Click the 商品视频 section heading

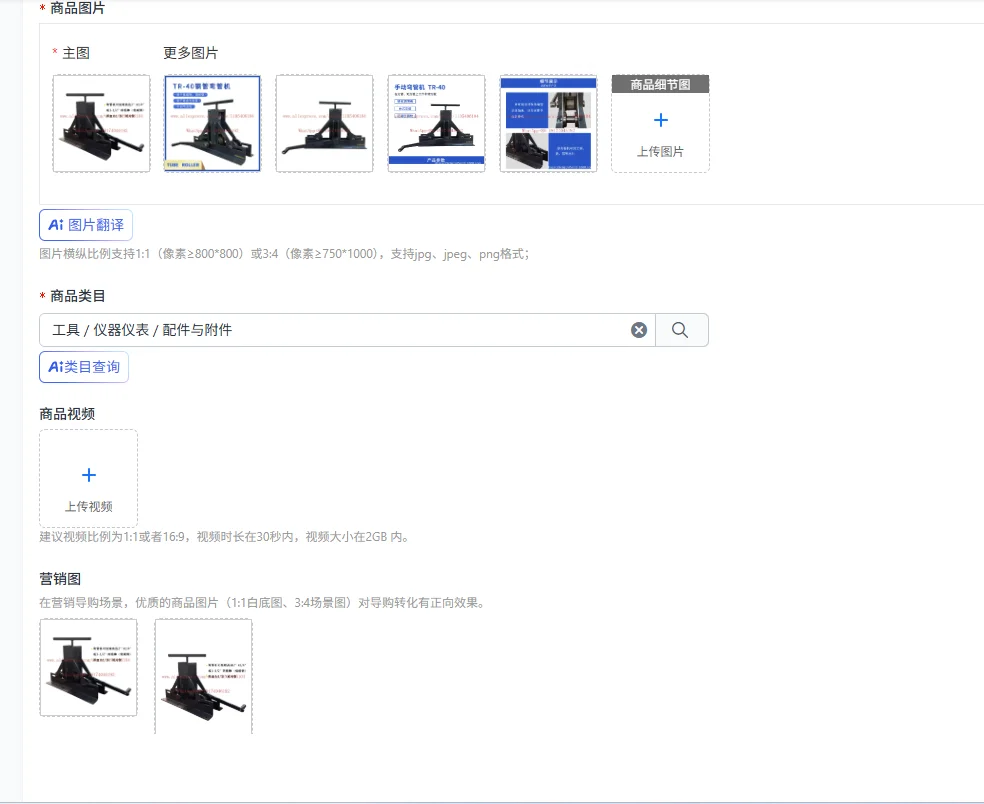(67, 414)
